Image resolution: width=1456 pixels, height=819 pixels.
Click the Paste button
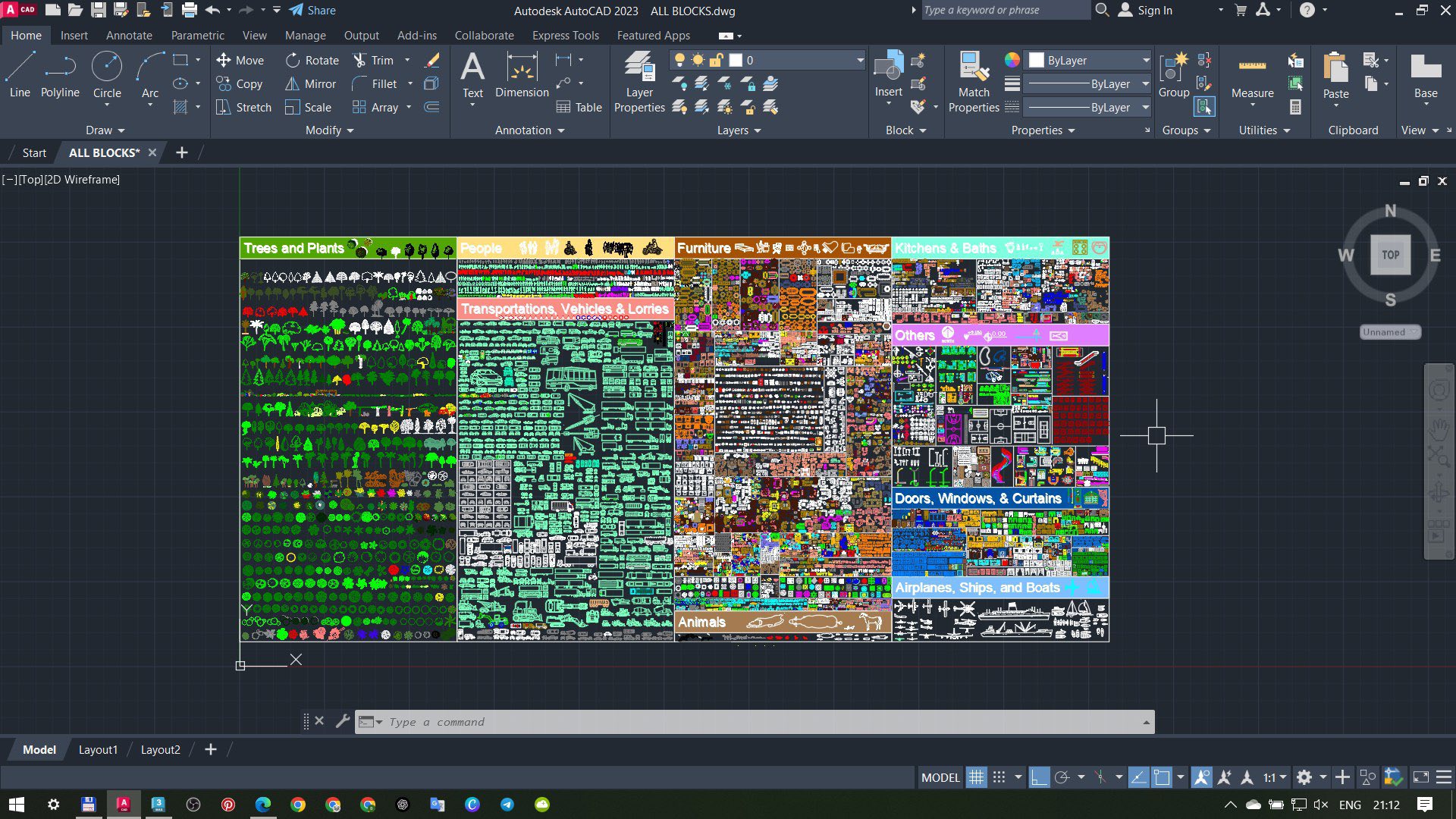1335,76
